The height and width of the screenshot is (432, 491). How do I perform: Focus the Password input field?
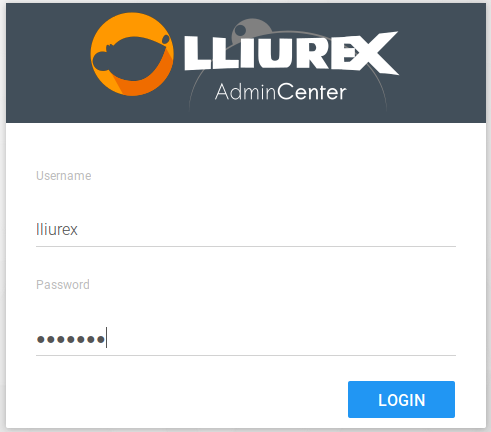point(246,339)
